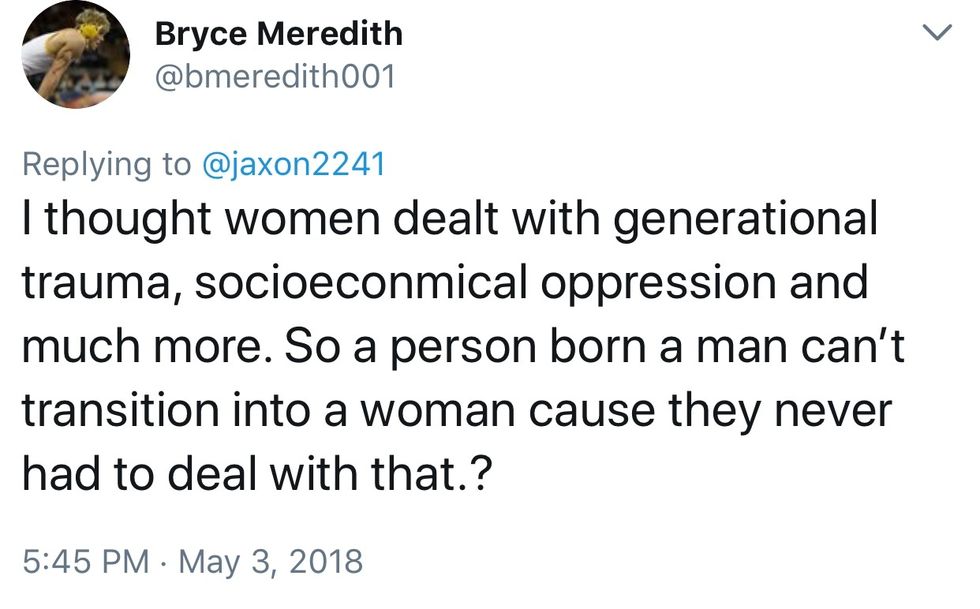This screenshot has height=609, width=980.
Task: Click the 5:45 PM timestamp
Action: pos(85,560)
